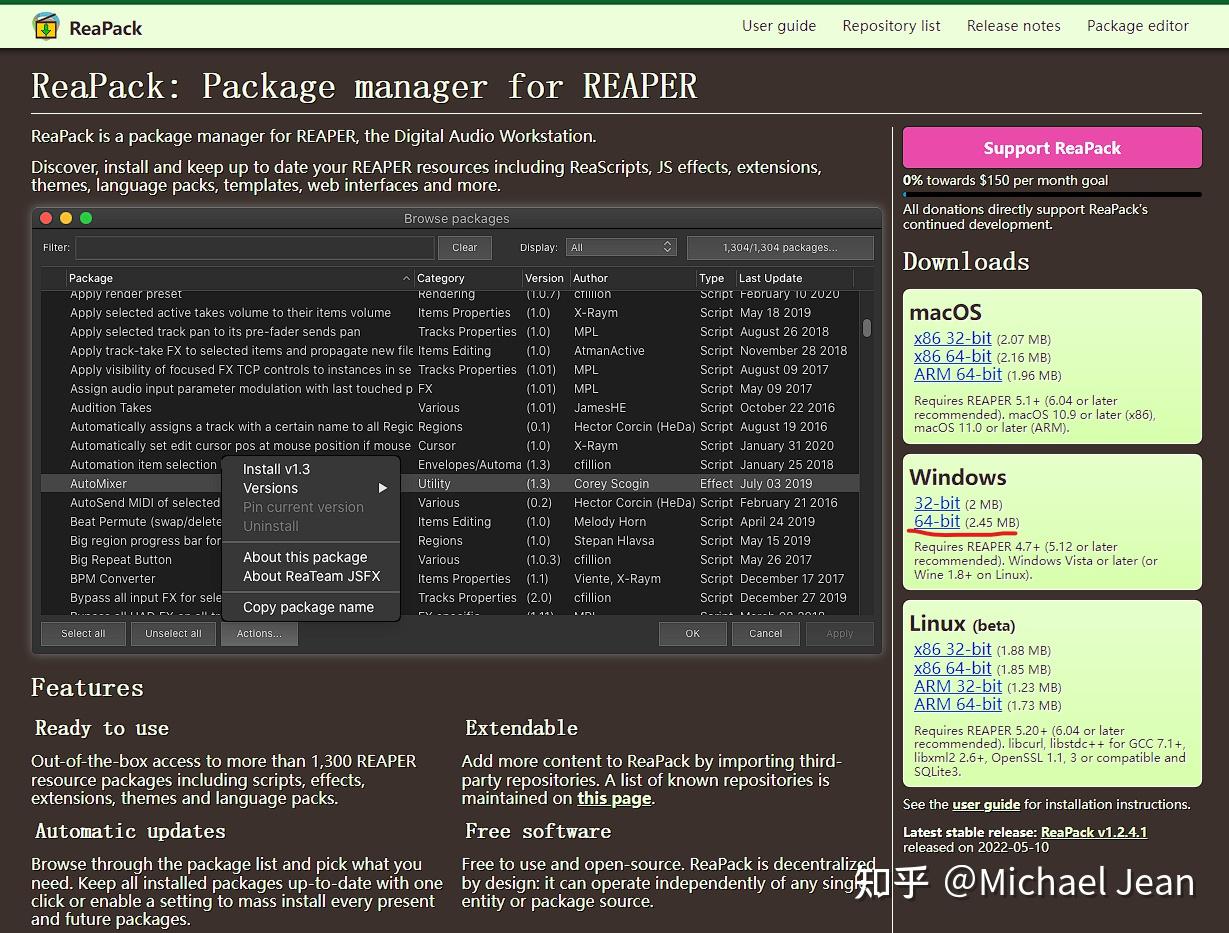The height and width of the screenshot is (933, 1229).
Task: Click author 'Stepan Hlavsa' cell
Action: (x=614, y=541)
